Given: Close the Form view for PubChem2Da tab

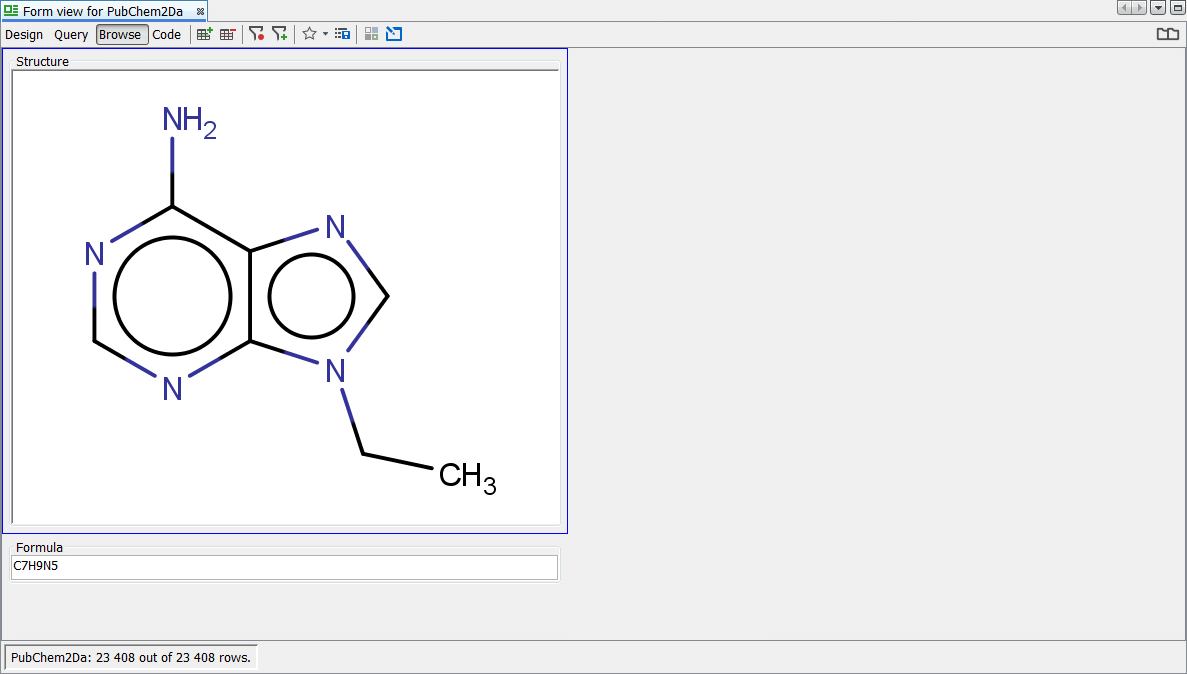Looking at the screenshot, I should click(200, 11).
